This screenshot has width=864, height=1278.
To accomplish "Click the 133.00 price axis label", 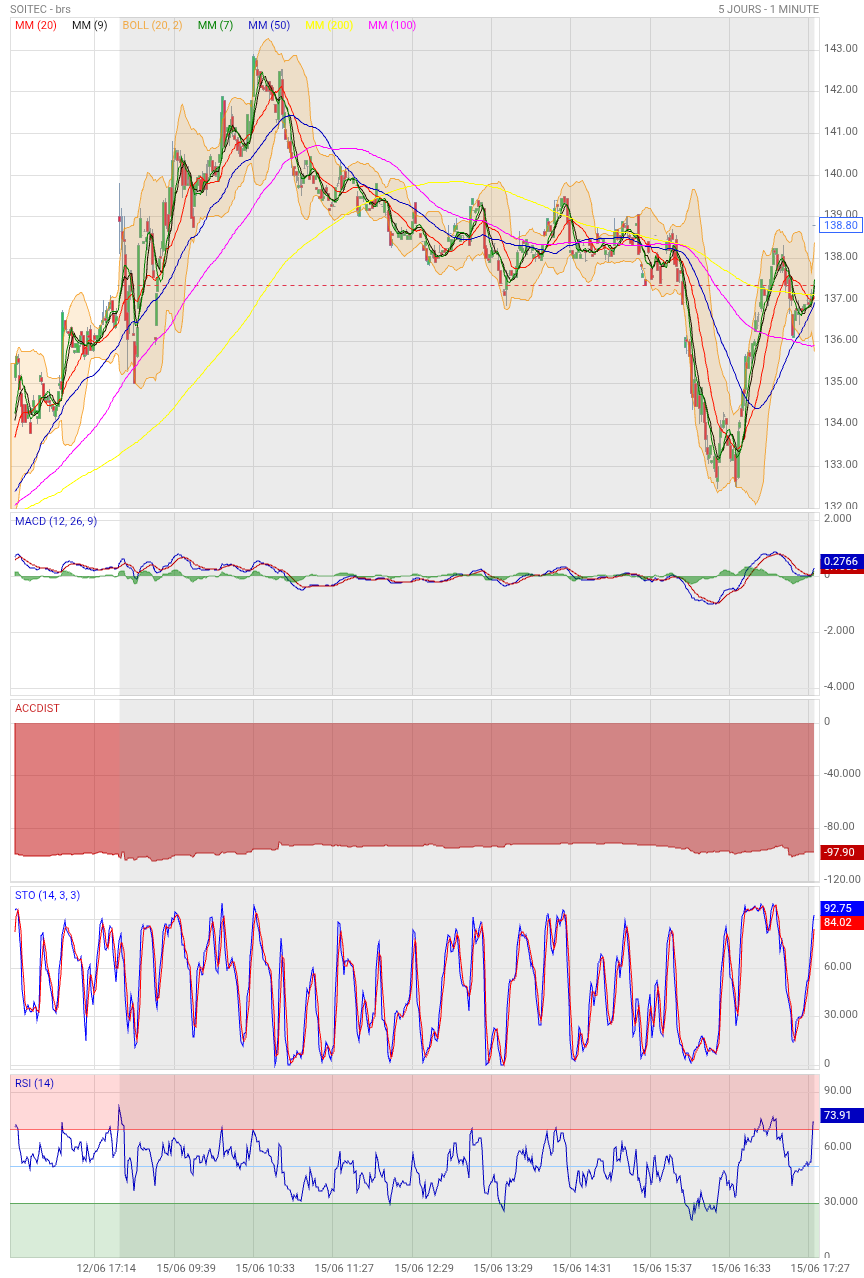I will [x=841, y=464].
